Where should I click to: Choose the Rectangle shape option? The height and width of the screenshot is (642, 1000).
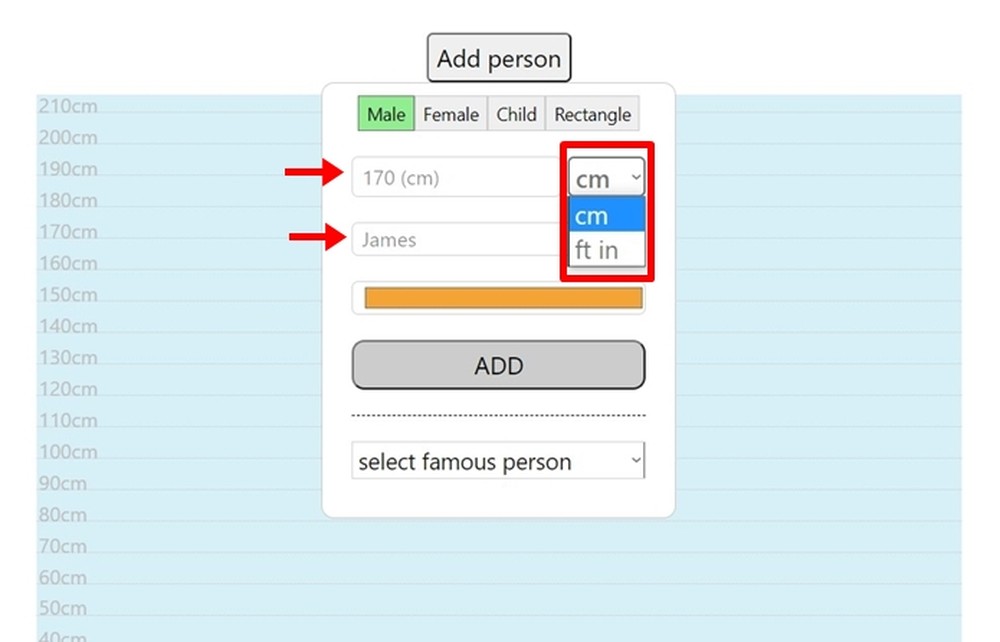[x=592, y=114]
